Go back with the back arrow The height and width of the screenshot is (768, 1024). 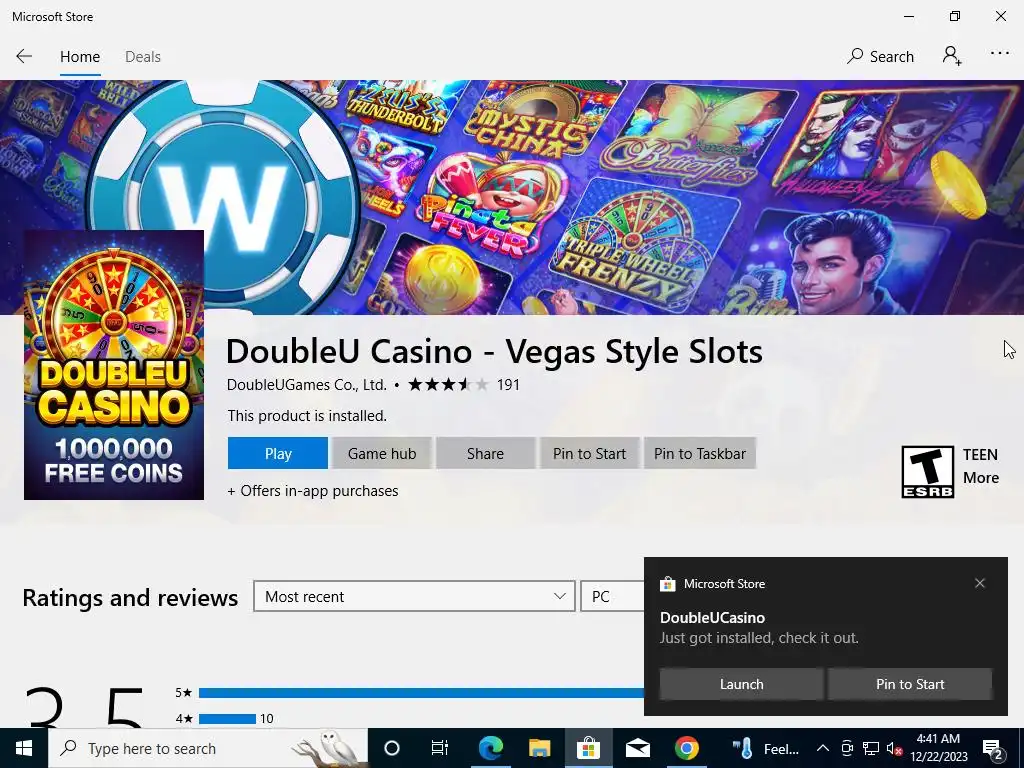tap(24, 56)
